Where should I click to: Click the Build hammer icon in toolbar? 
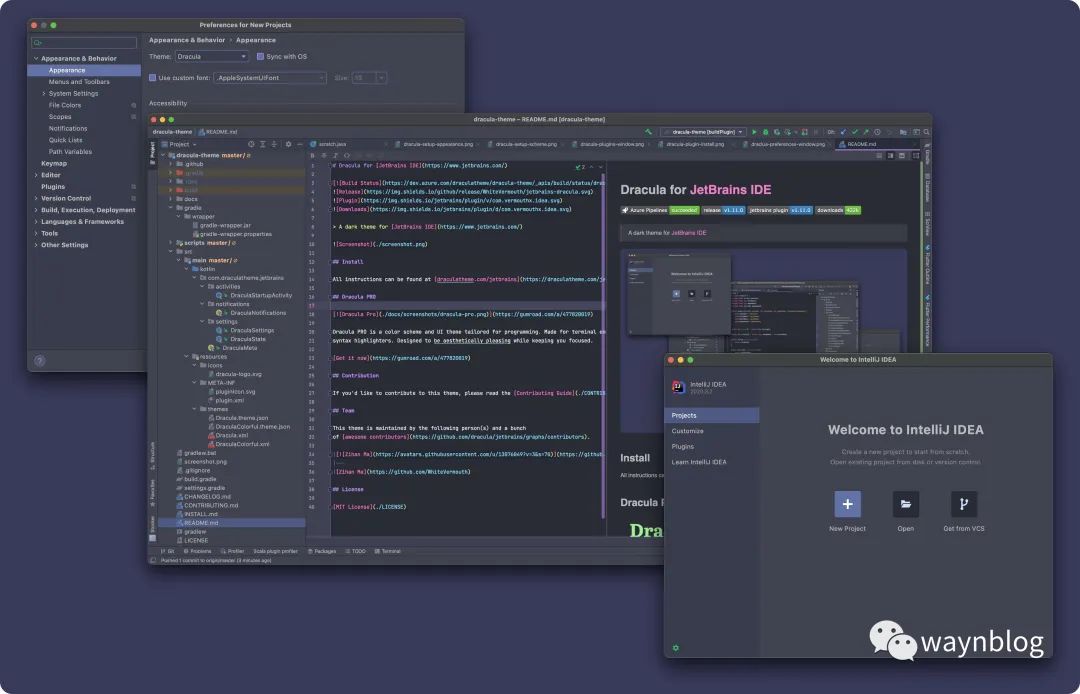tap(648, 132)
